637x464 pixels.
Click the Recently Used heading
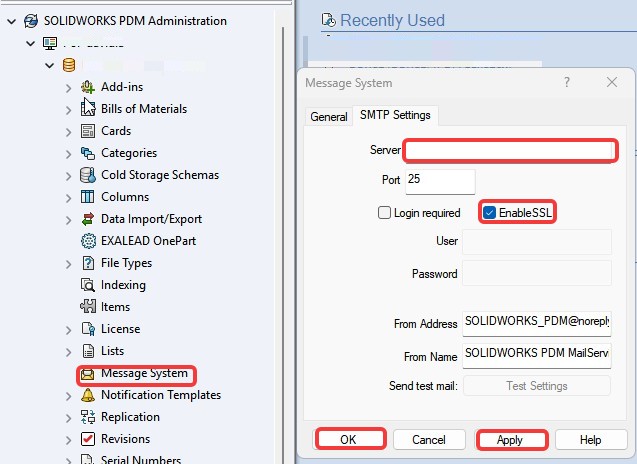point(392,20)
